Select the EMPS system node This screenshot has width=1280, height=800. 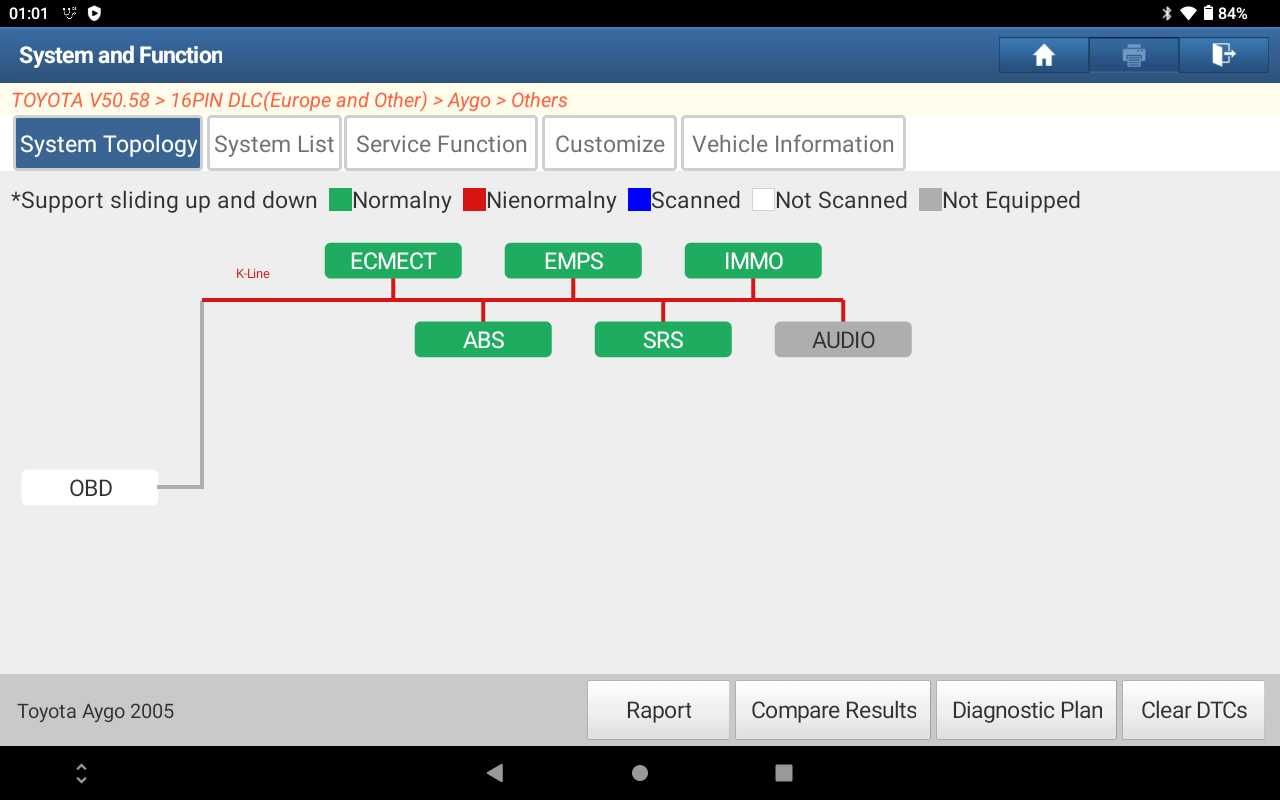[x=573, y=261]
